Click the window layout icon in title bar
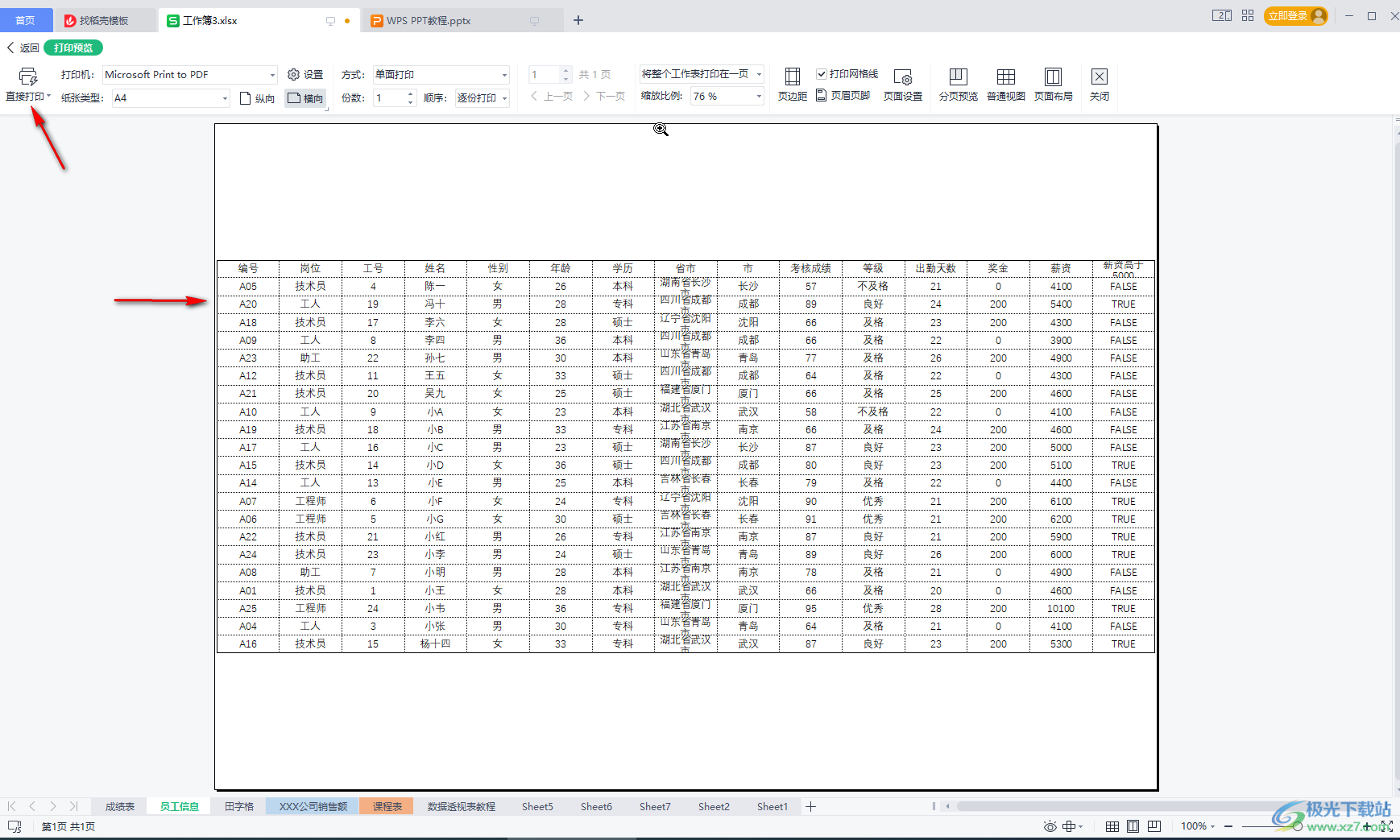The width and height of the screenshot is (1400, 840). 1222,15
